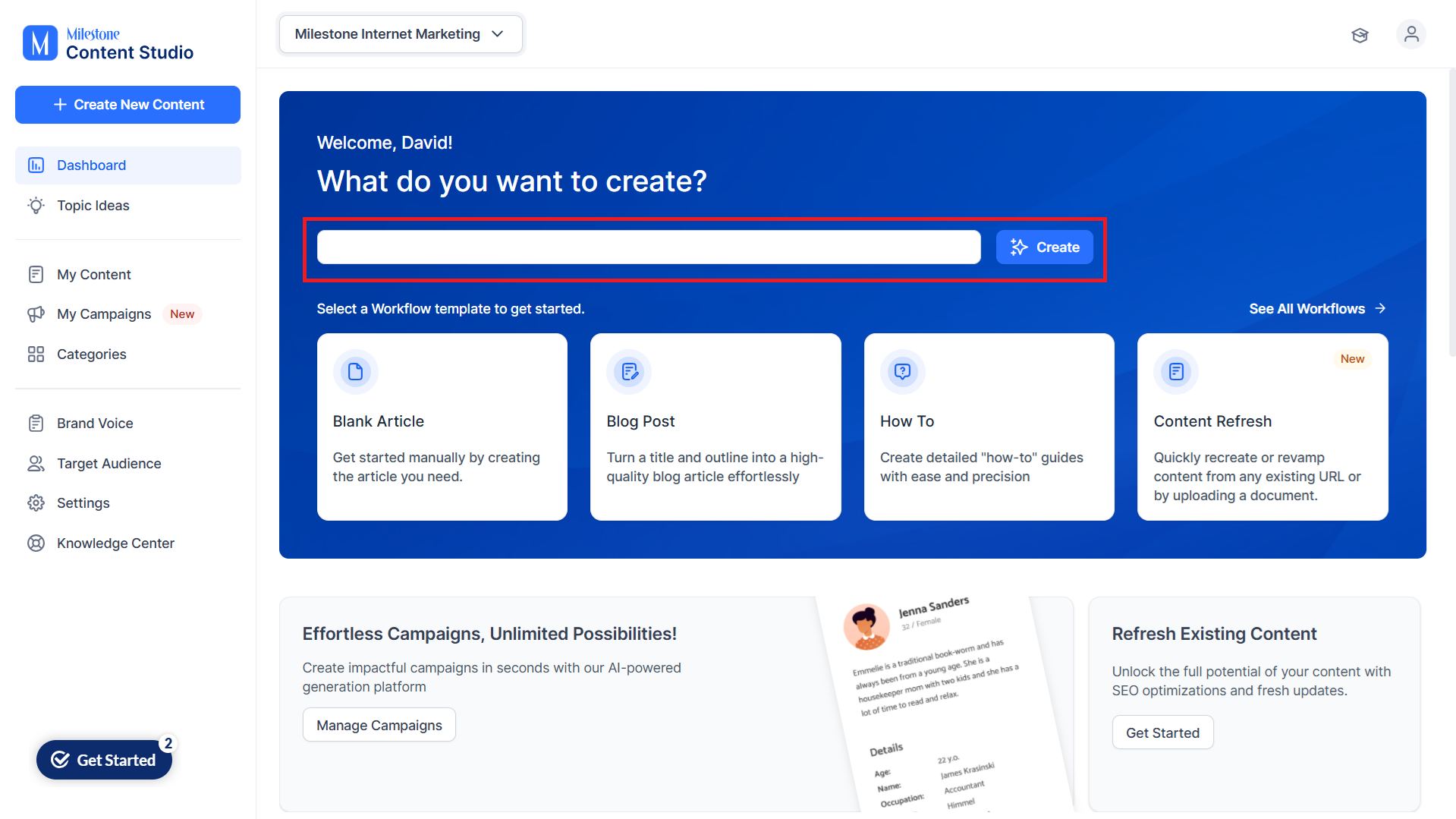The width and height of the screenshot is (1456, 819).
Task: Click the Refresh Existing Content heading
Action: (x=1214, y=634)
